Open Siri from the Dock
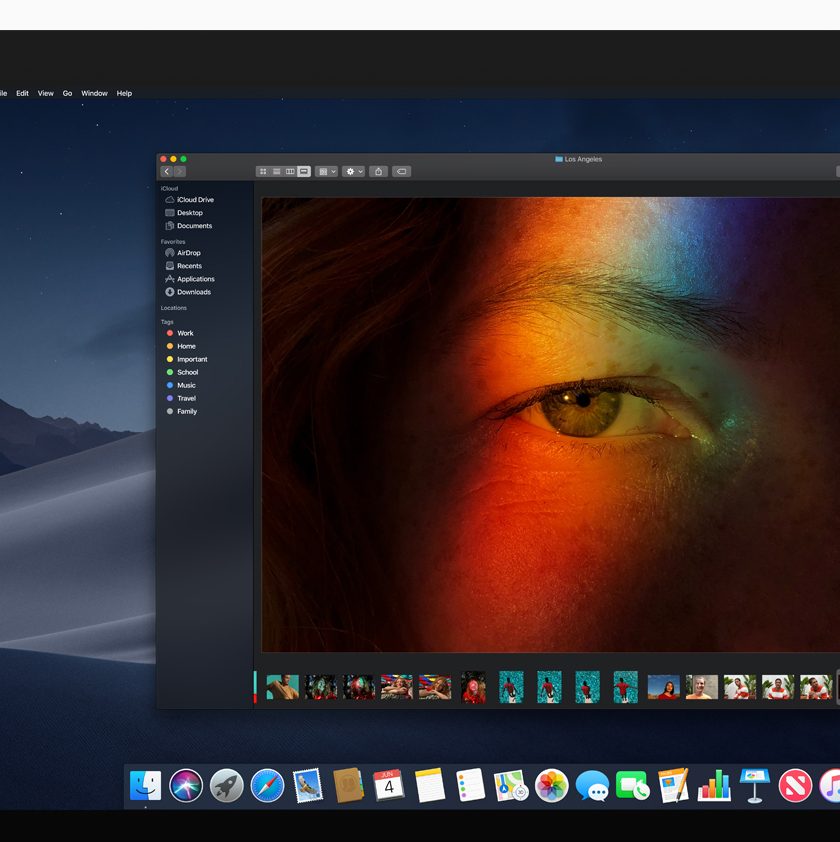This screenshot has height=842, width=840. 186,785
